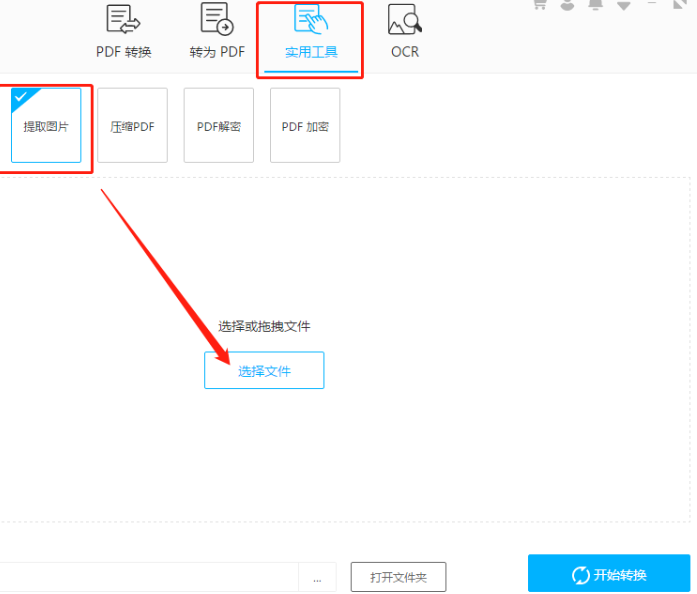697x594 pixels.
Task: Switch to the 转为 PDF tab
Action: pos(217,33)
